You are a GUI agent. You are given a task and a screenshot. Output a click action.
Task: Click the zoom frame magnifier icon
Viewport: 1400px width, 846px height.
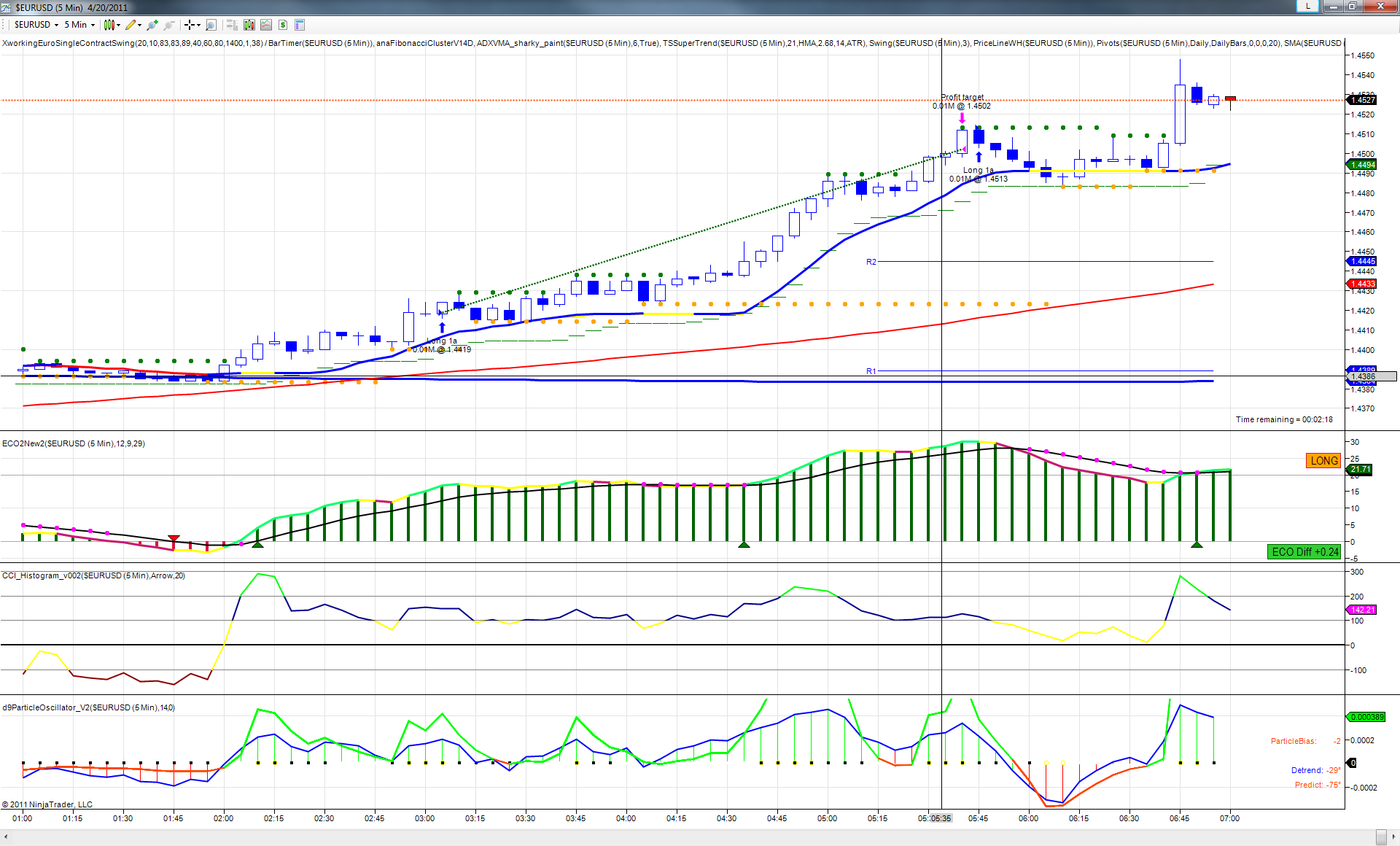click(211, 25)
